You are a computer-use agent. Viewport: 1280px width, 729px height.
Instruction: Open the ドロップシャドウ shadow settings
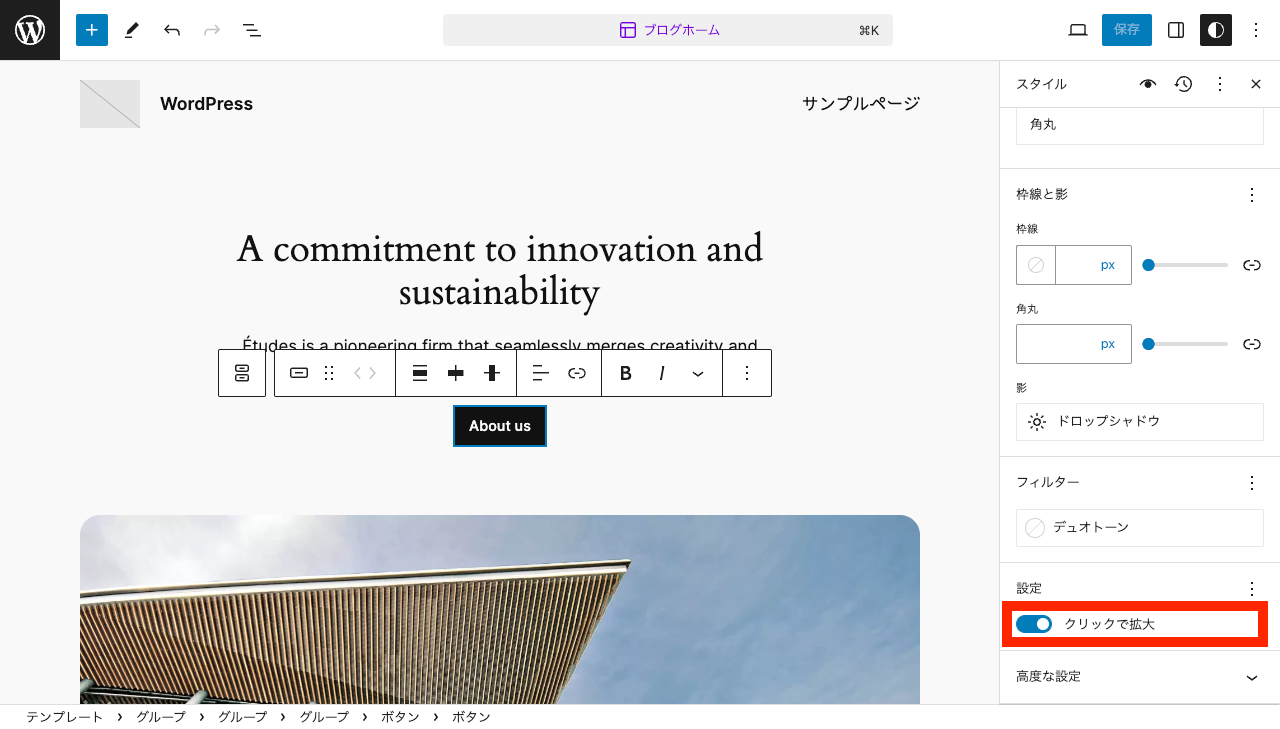click(x=1140, y=422)
